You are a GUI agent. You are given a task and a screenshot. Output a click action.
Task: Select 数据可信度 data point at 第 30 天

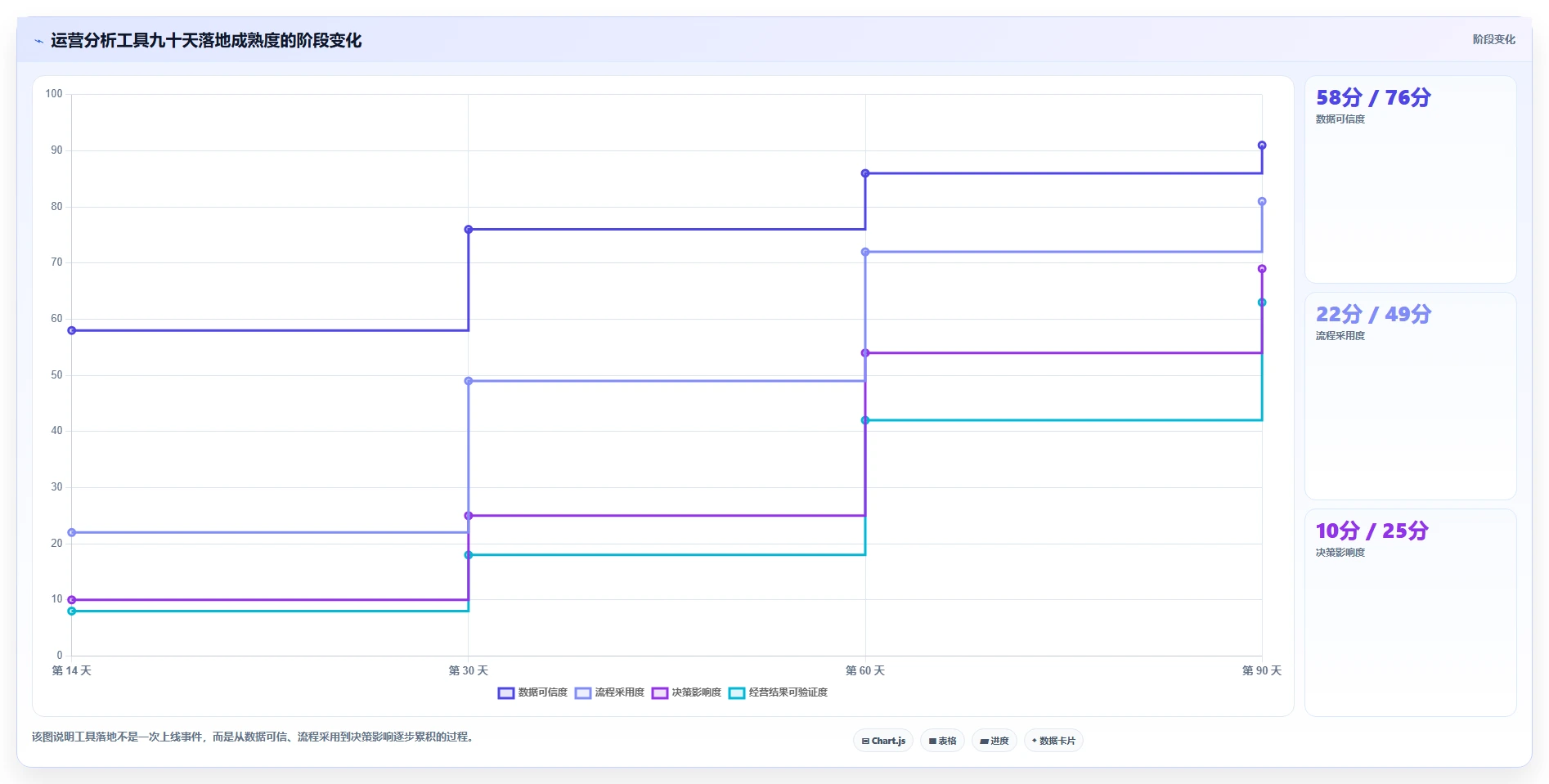click(x=469, y=230)
